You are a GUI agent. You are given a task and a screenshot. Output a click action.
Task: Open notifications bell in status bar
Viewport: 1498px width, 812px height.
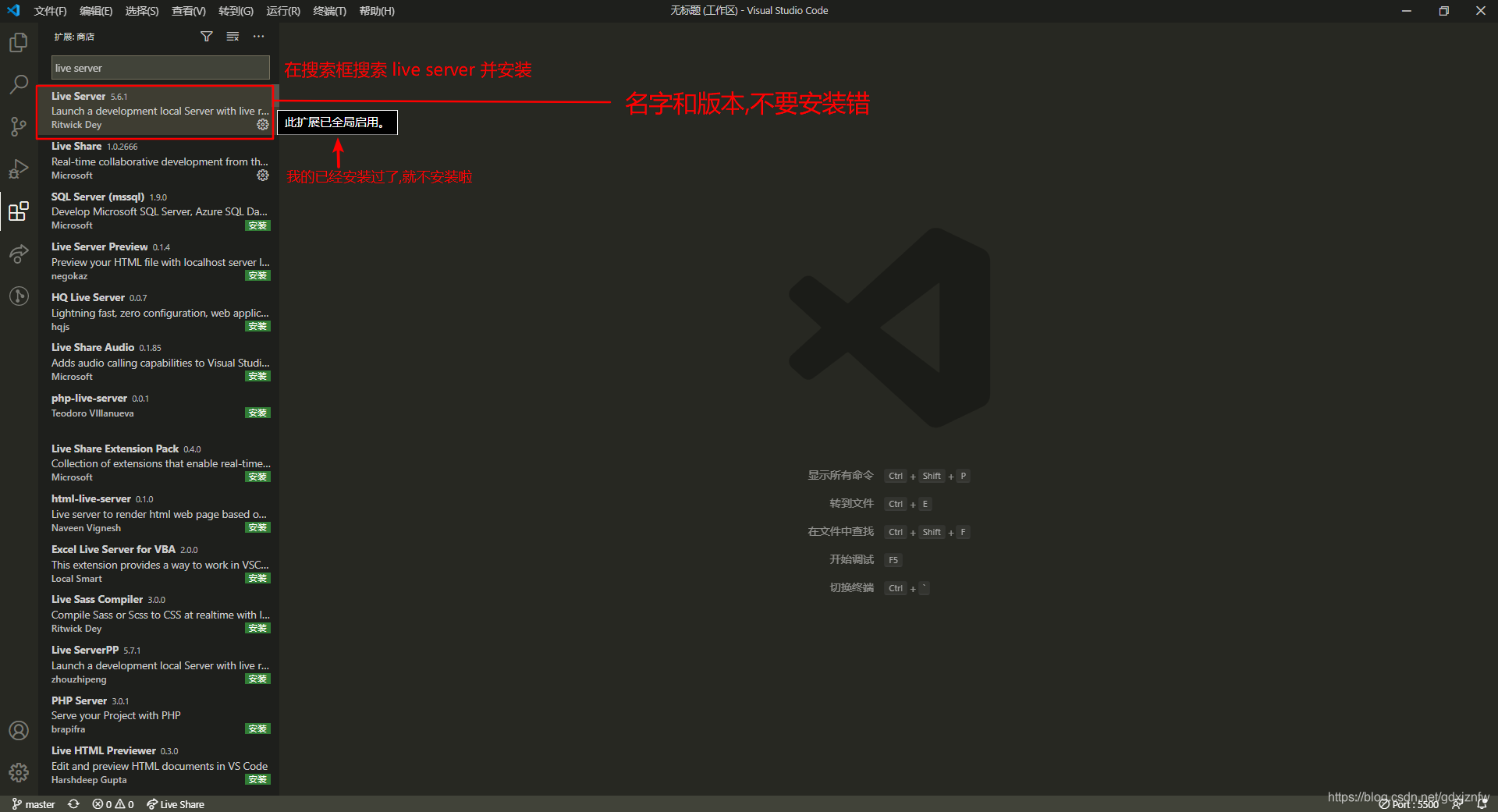(1482, 804)
